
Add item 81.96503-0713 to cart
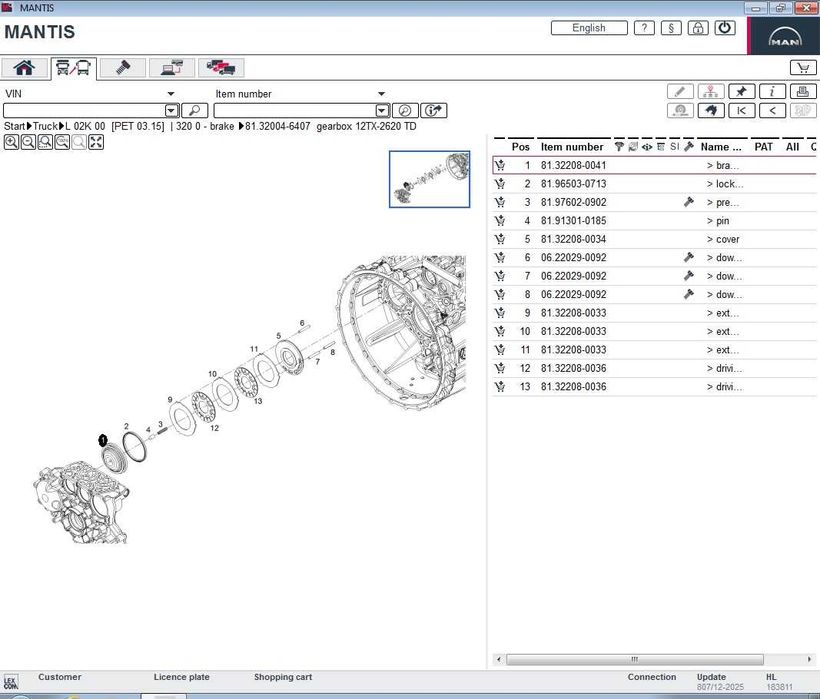tap(500, 184)
